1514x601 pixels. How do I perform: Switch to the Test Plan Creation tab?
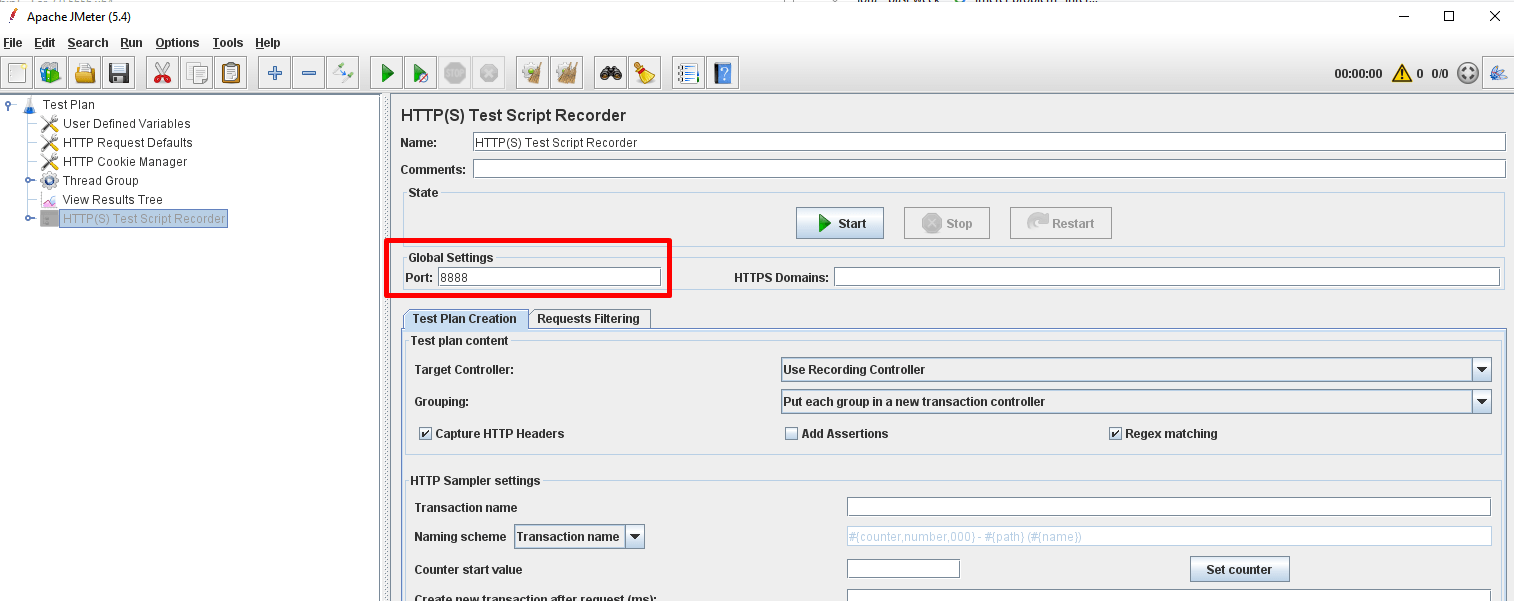[x=465, y=319]
